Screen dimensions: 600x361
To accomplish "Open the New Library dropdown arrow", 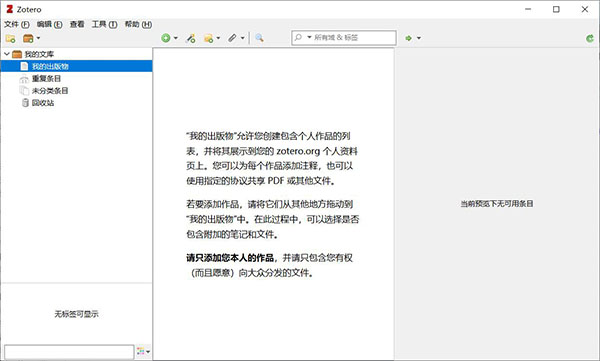I will 38,38.
